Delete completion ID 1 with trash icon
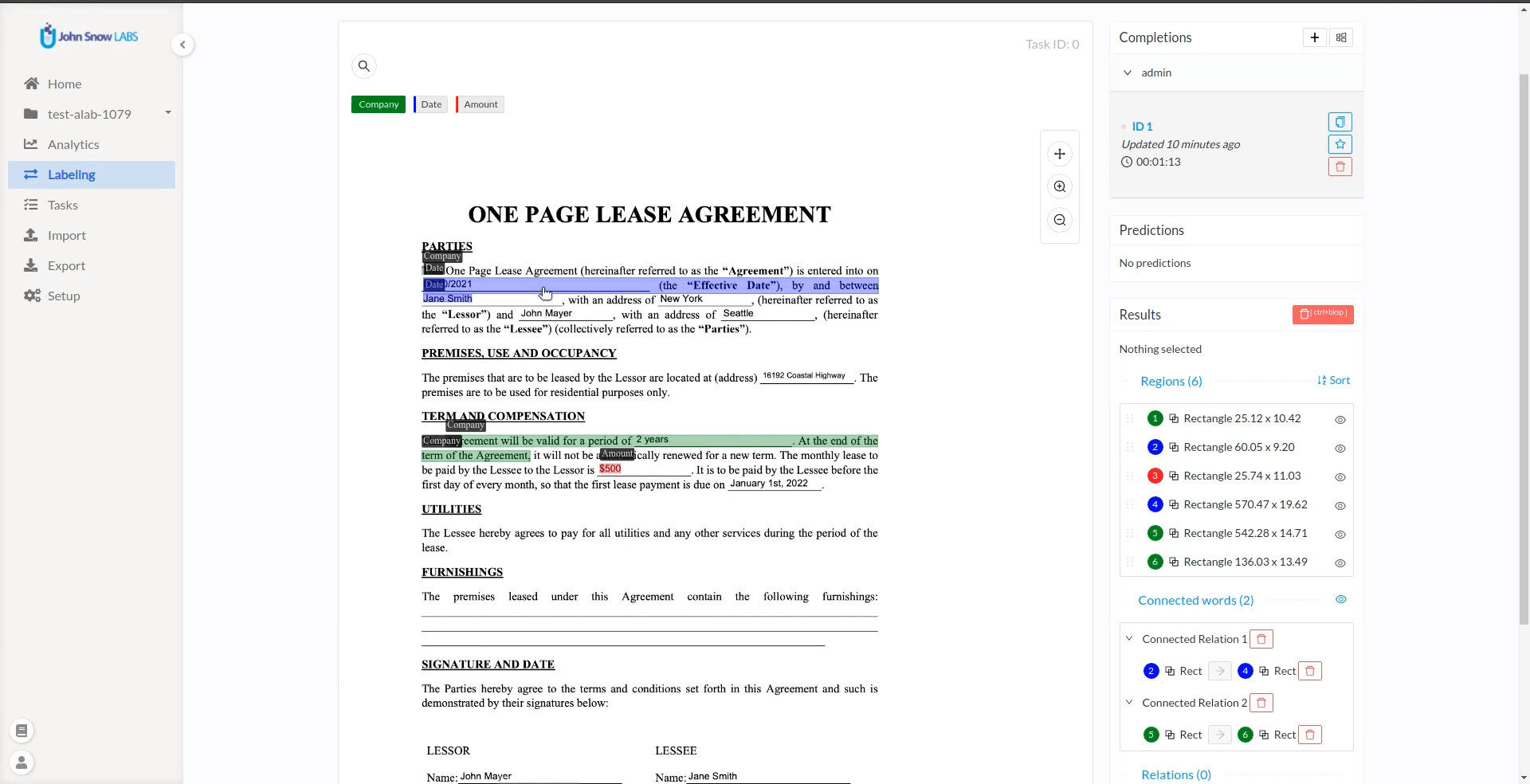 (1340, 167)
